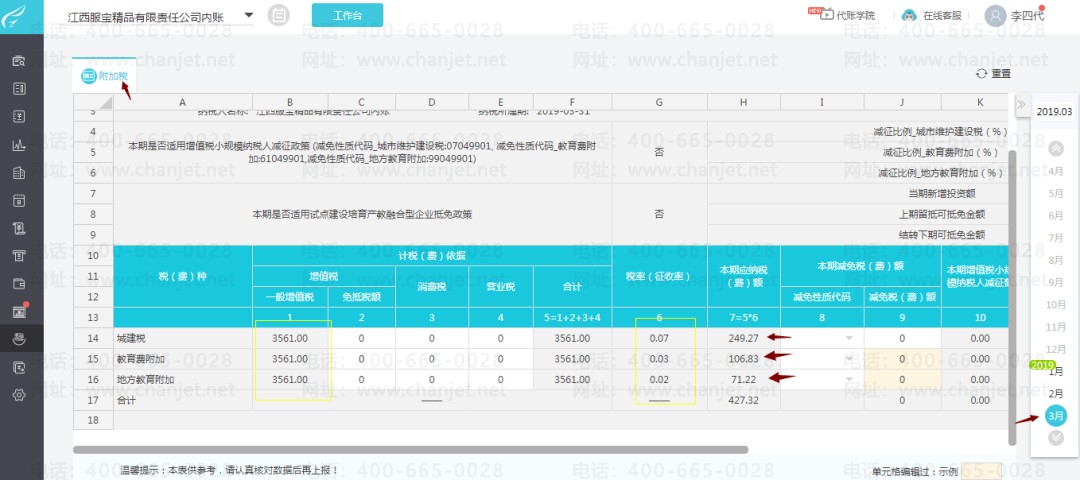The width and height of the screenshot is (1080, 480).
Task: Click the 2019.03 period field
Action: click(1055, 112)
